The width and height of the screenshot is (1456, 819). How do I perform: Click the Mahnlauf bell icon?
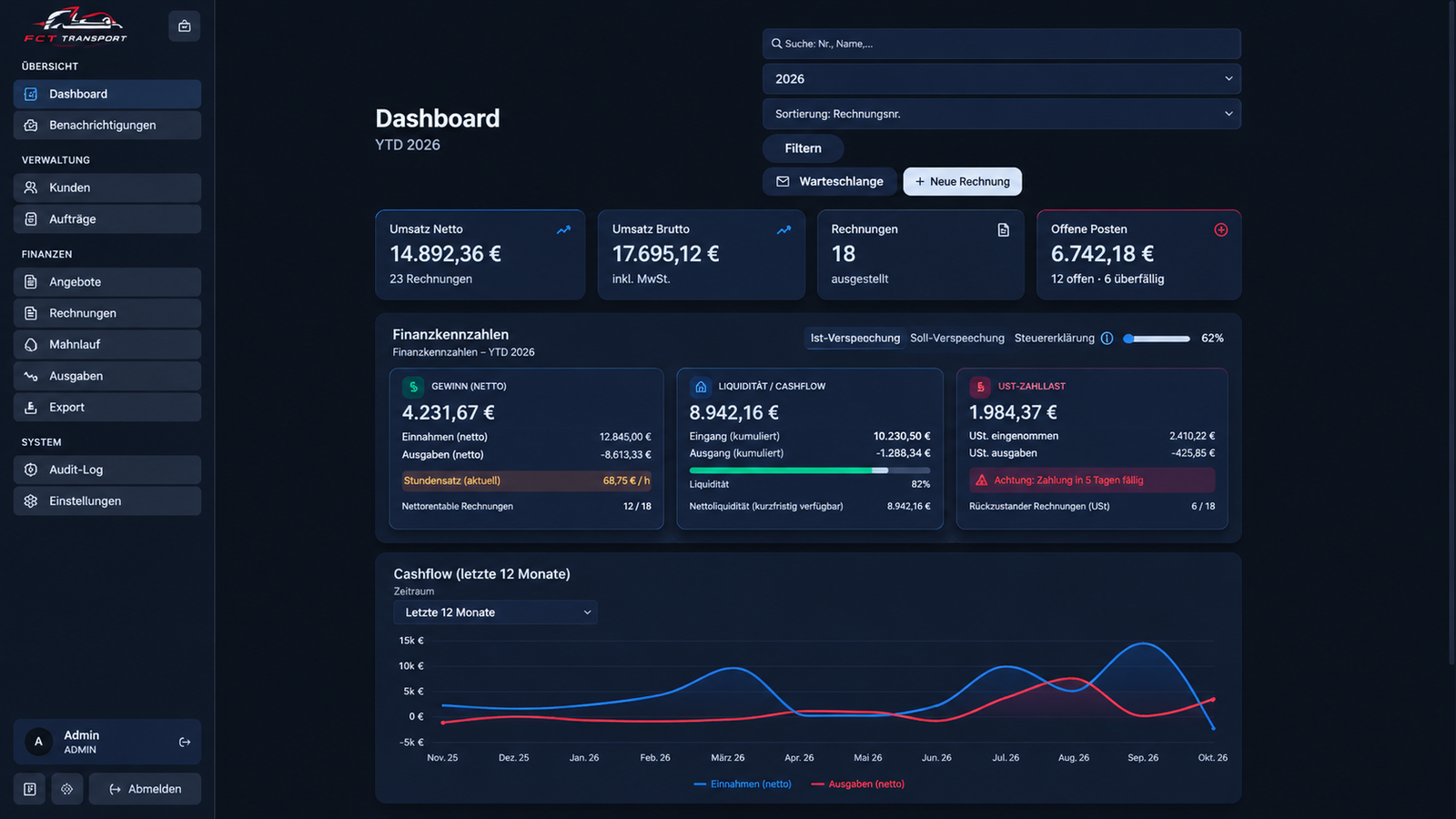pyautogui.click(x=31, y=345)
